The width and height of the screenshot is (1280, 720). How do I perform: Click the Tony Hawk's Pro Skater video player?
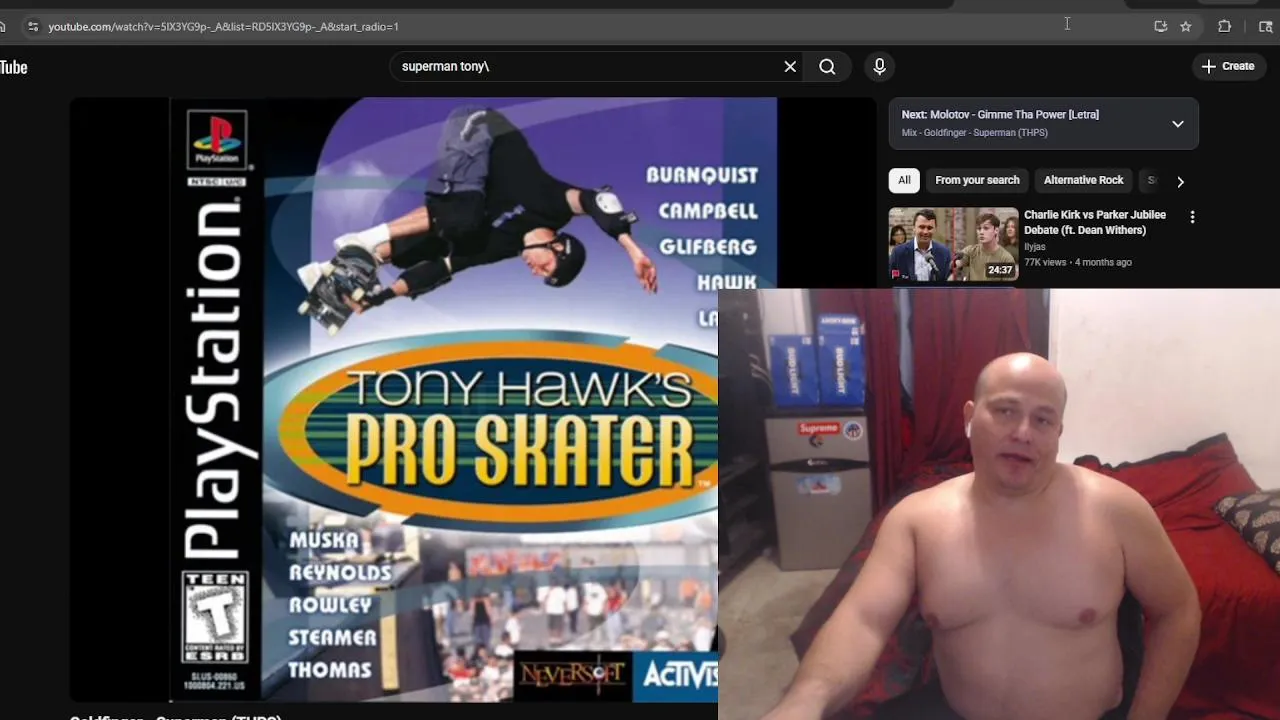tap(472, 400)
